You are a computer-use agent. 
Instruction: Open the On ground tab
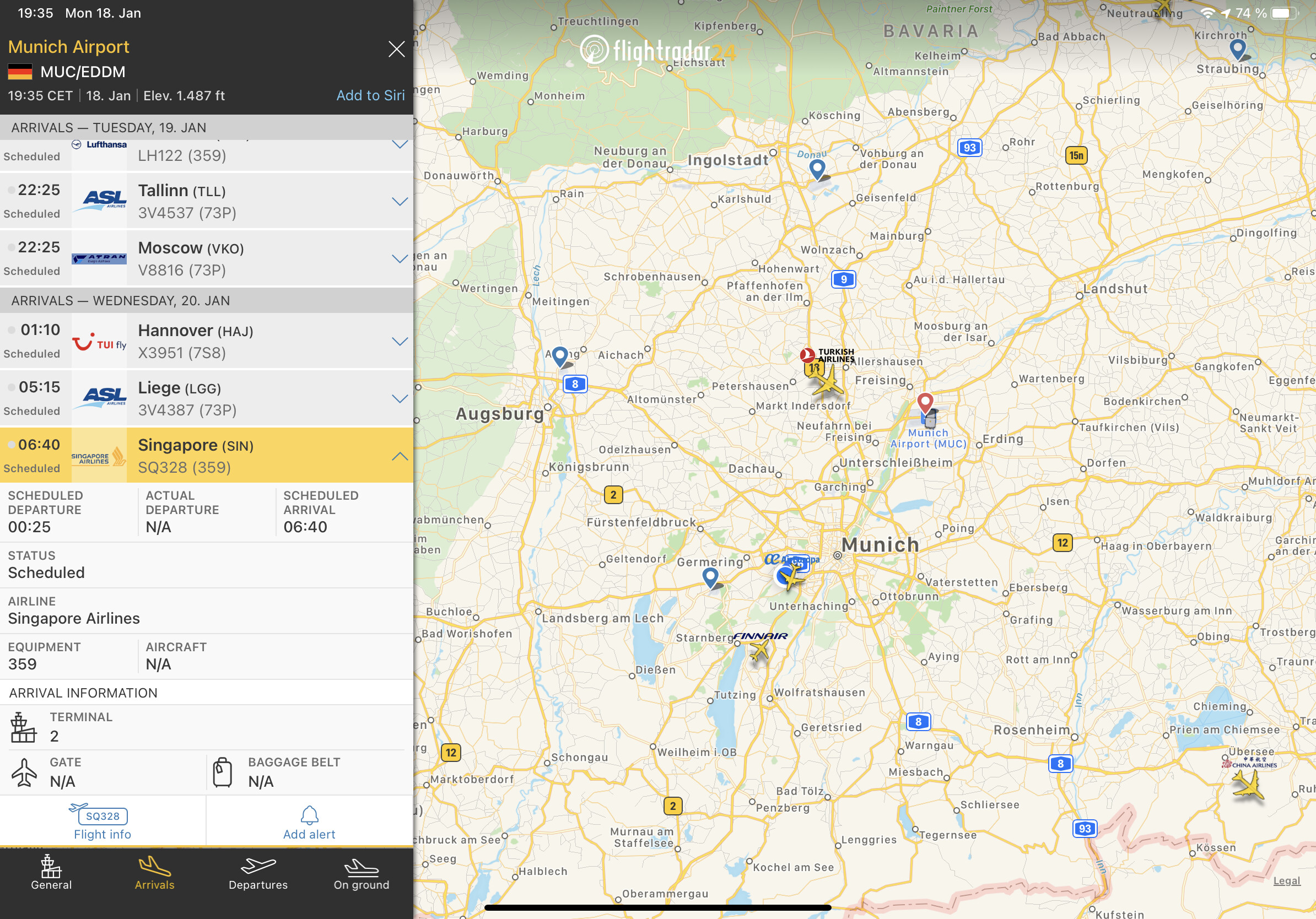[361, 874]
